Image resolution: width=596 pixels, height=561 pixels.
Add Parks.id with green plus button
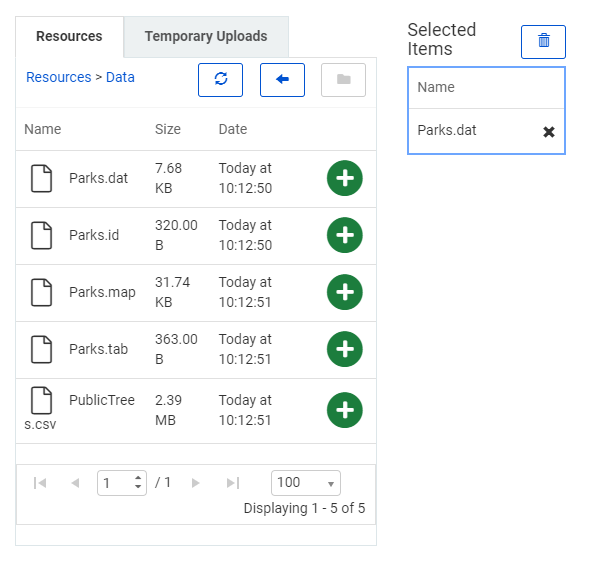[345, 235]
